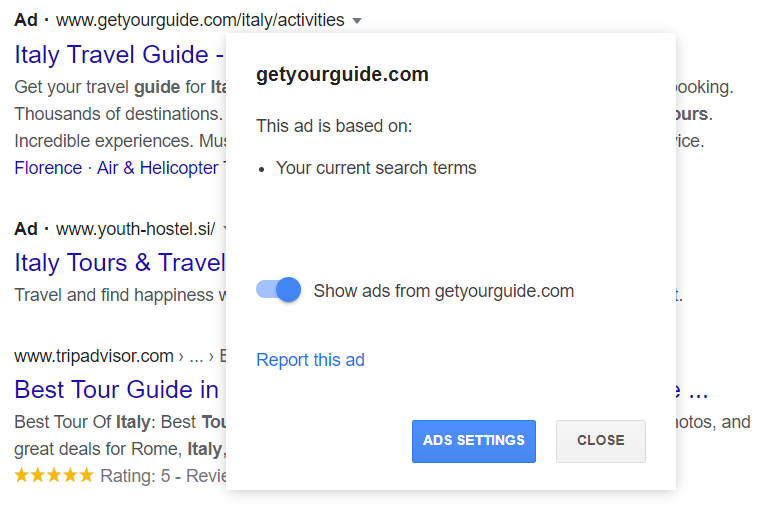Click the Ad label before getyourguide URL

tap(26, 20)
